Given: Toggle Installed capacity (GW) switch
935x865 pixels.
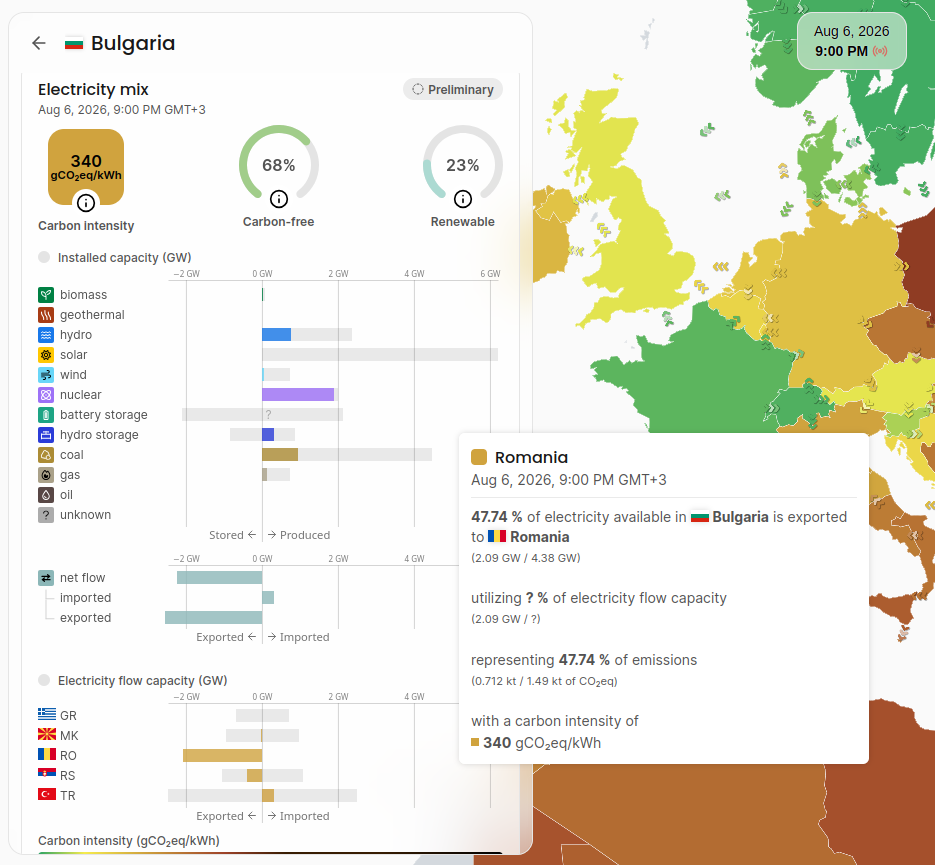Looking at the screenshot, I should coord(44,257).
